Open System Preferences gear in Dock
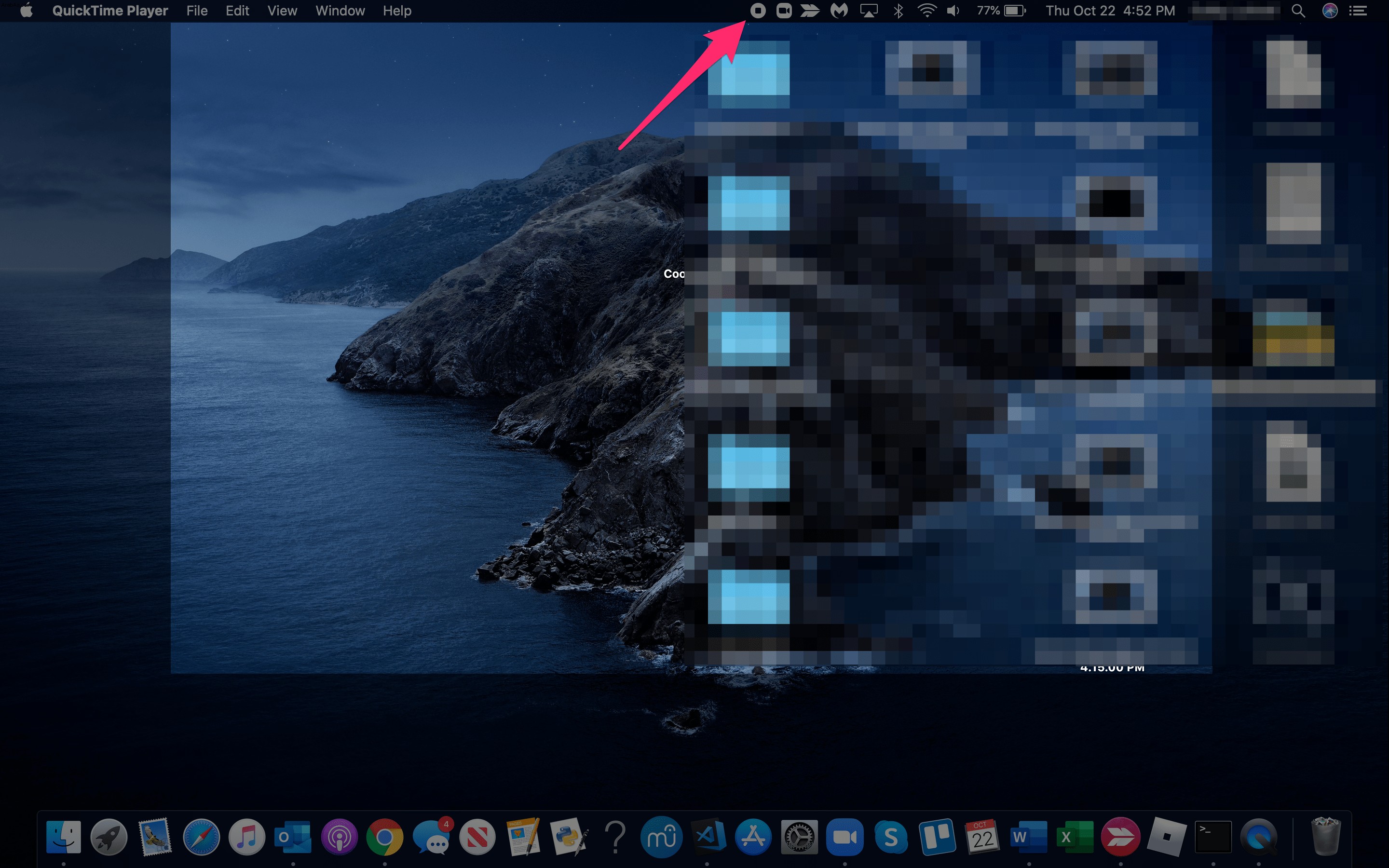This screenshot has width=1389, height=868. click(799, 837)
